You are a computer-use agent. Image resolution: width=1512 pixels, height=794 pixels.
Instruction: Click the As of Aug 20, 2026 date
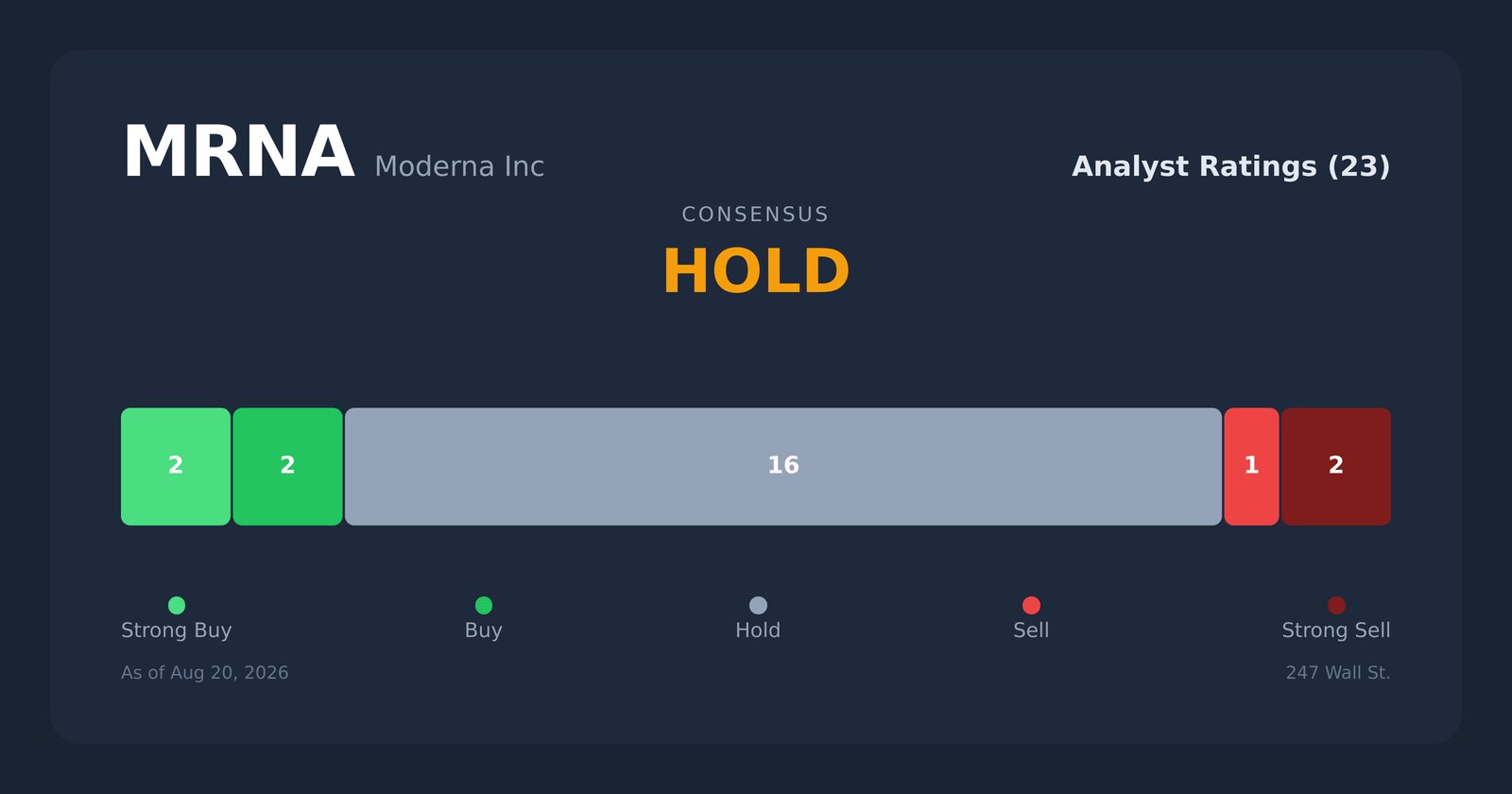[205, 673]
